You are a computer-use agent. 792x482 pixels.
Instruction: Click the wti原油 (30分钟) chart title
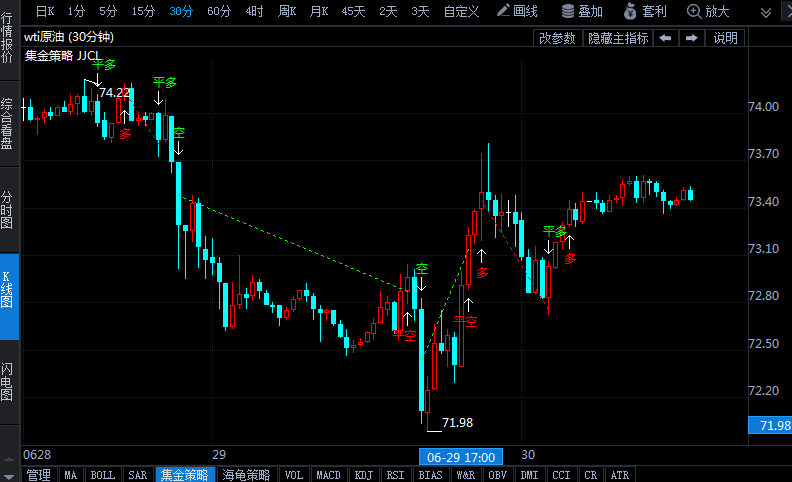(x=69, y=37)
